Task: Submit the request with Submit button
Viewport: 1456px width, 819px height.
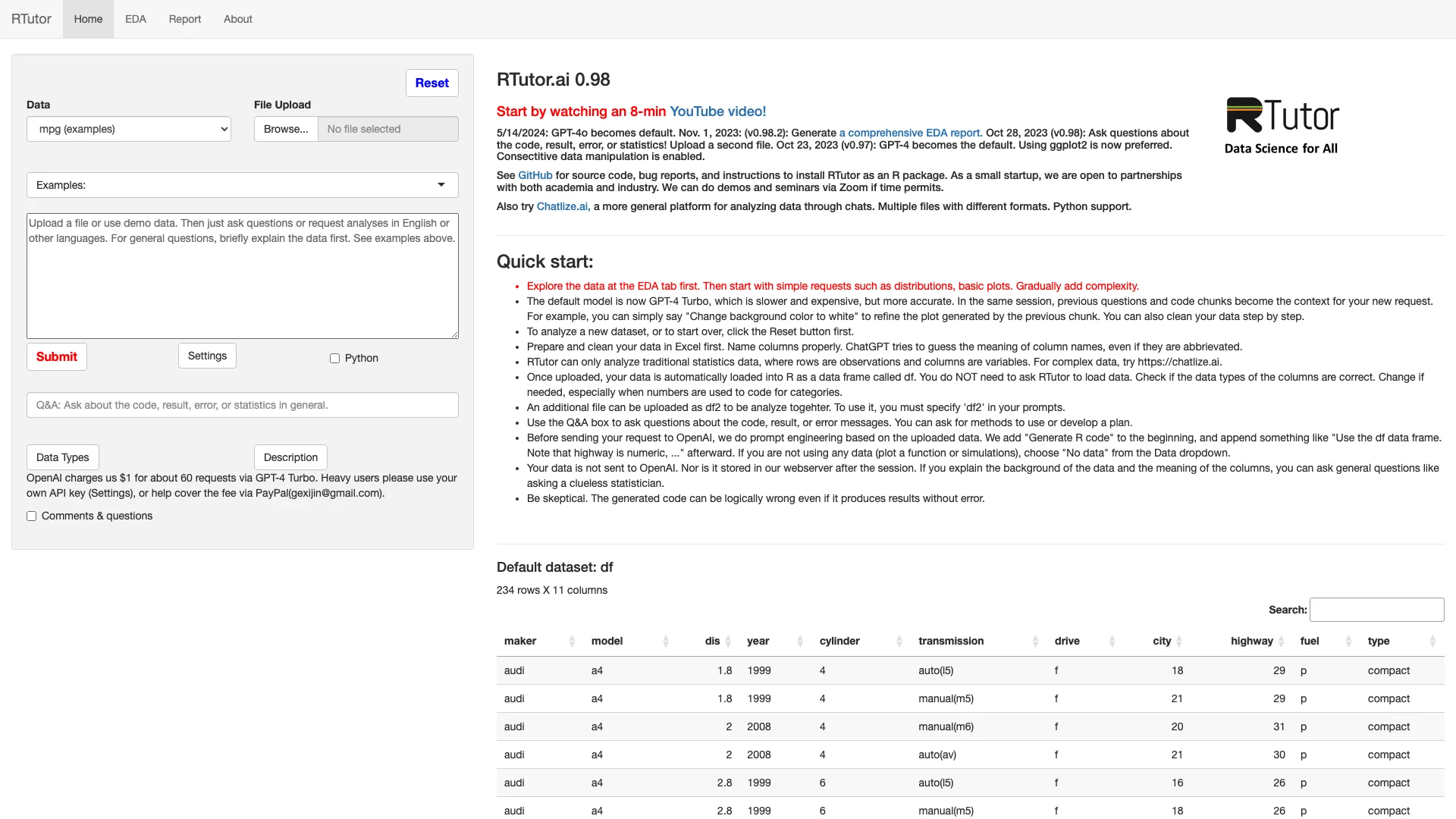Action: [57, 357]
